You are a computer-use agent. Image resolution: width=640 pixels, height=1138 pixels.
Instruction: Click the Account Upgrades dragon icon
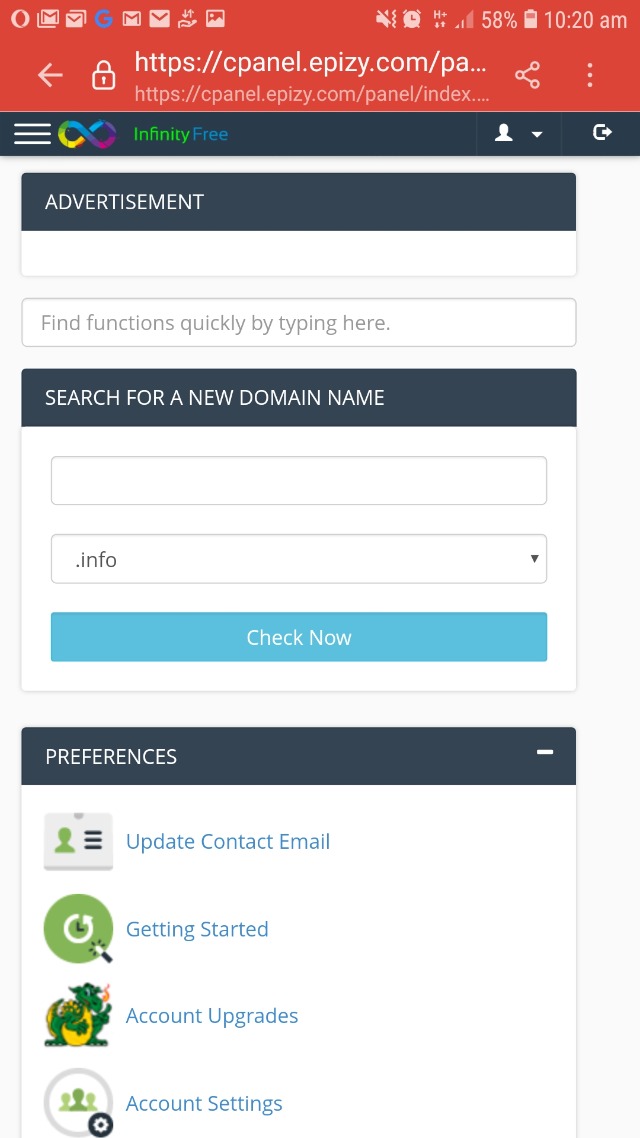click(x=78, y=1015)
